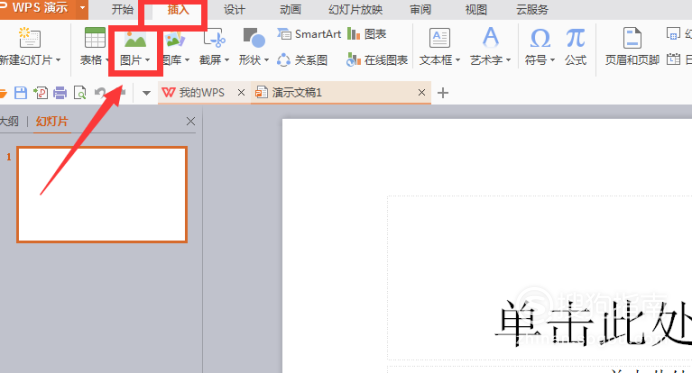This screenshot has height=373, width=692.
Task: Open the 云服务 ribbon tab
Action: (x=532, y=9)
